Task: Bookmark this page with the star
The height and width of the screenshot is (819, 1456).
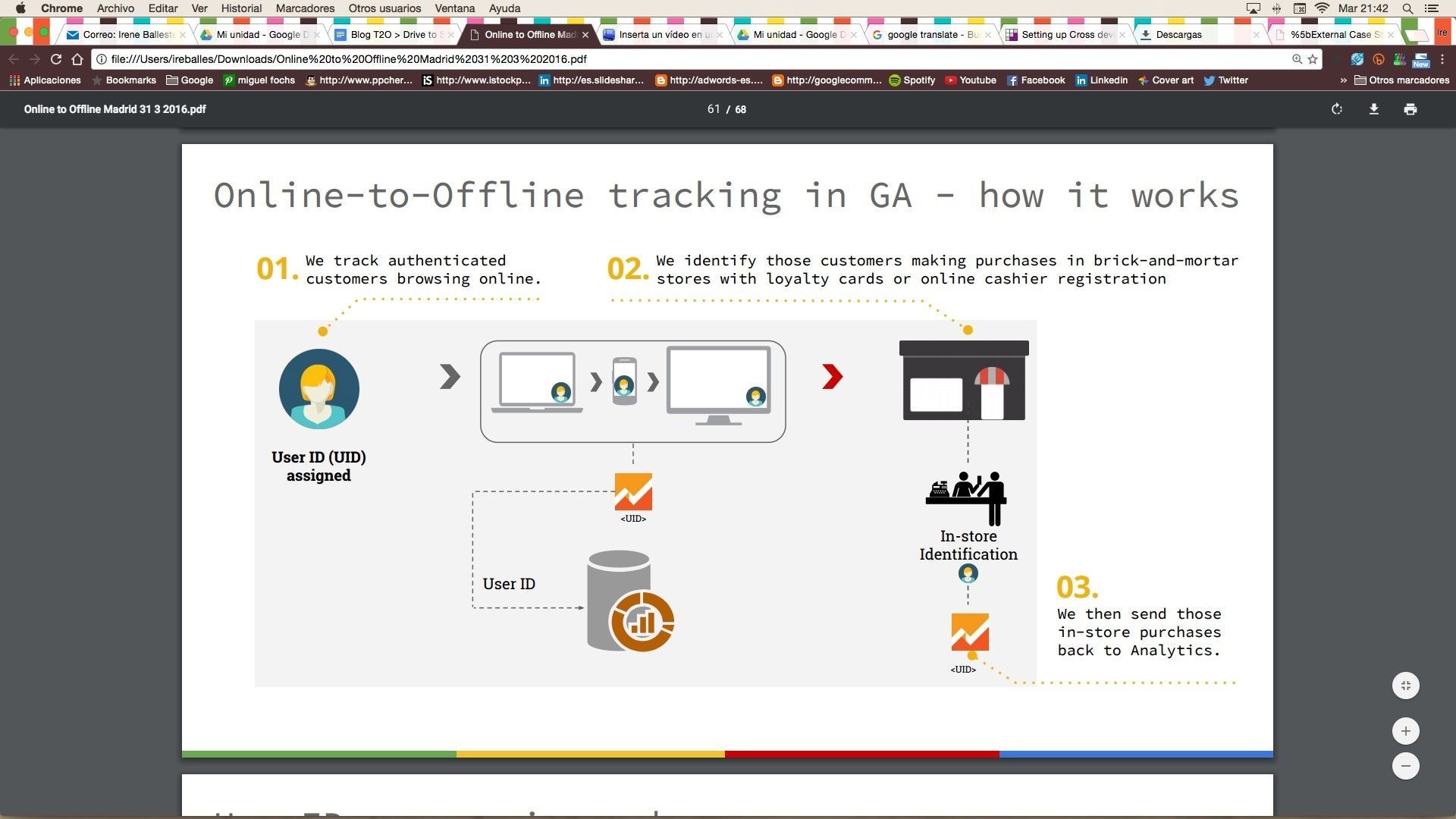Action: pyautogui.click(x=1313, y=59)
